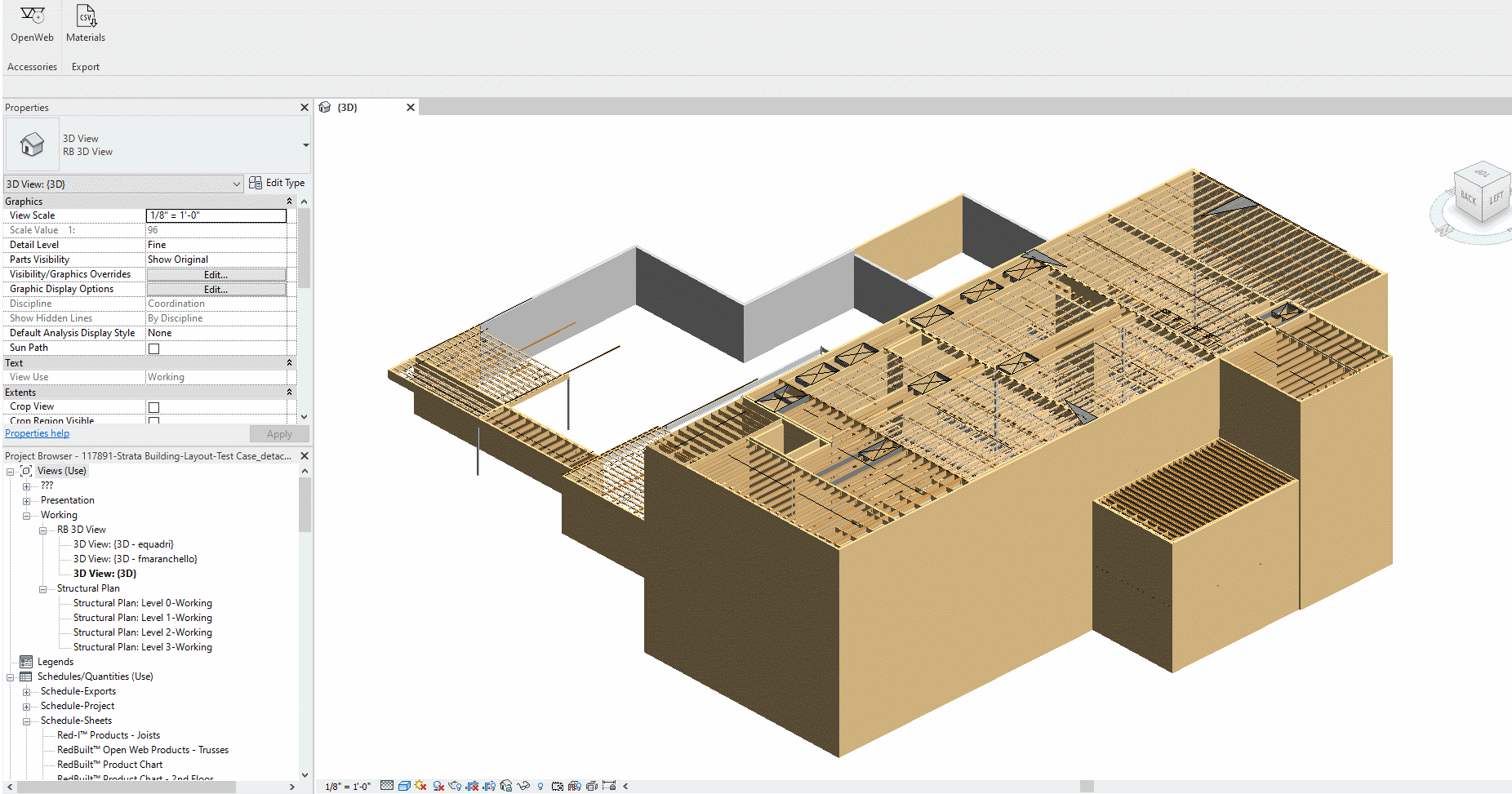Click the View Scale input field
The image size is (1512, 794).
(x=216, y=215)
